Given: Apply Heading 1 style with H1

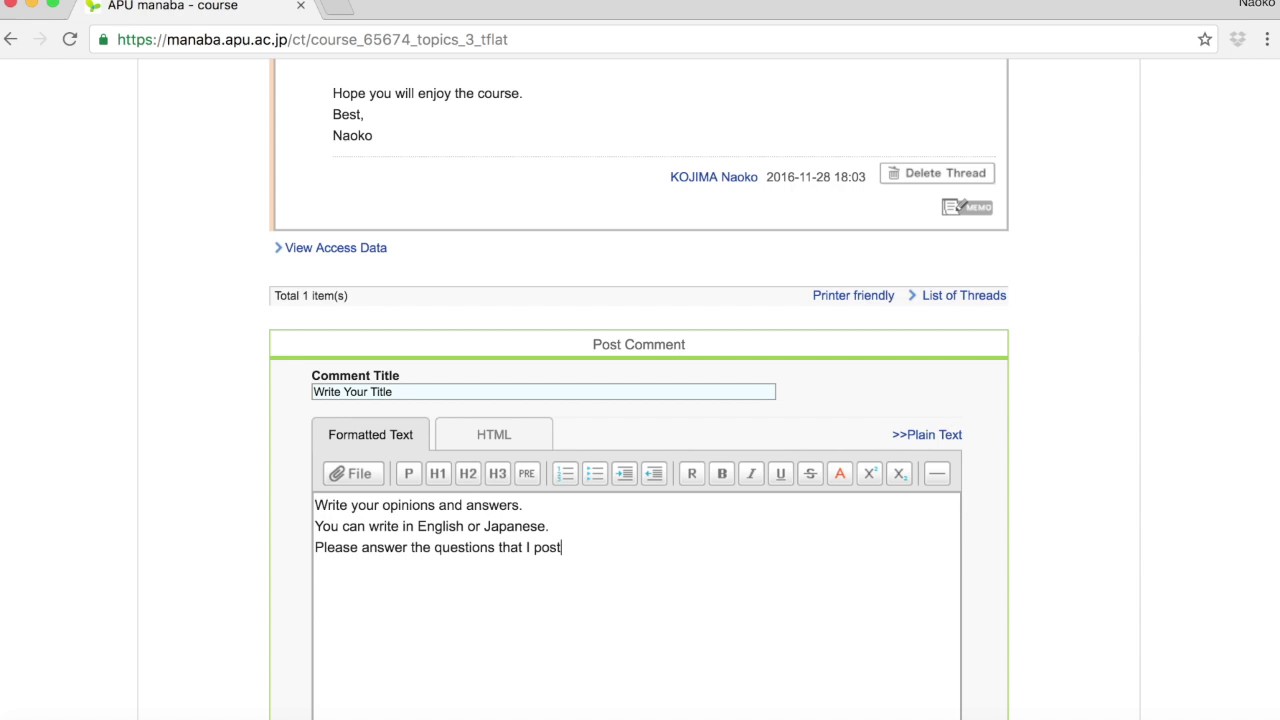Looking at the screenshot, I should click(437, 474).
